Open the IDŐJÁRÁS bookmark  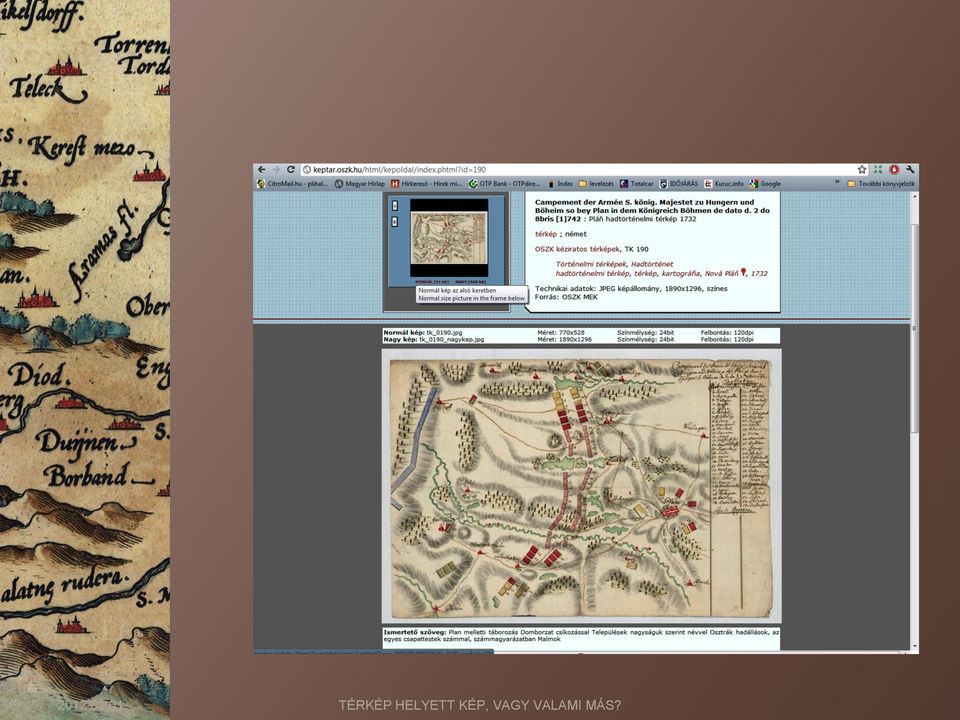pos(678,184)
